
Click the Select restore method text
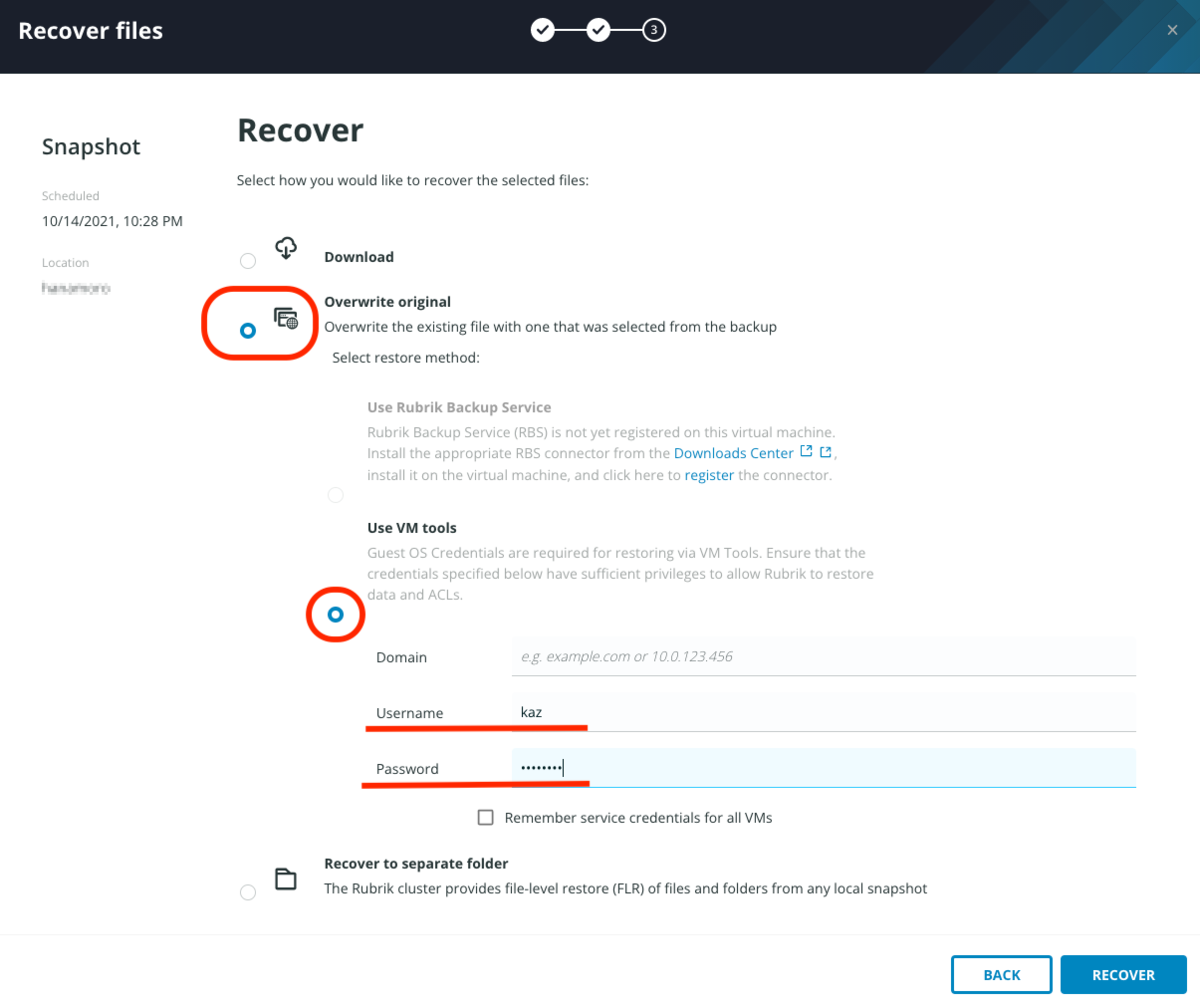406,357
